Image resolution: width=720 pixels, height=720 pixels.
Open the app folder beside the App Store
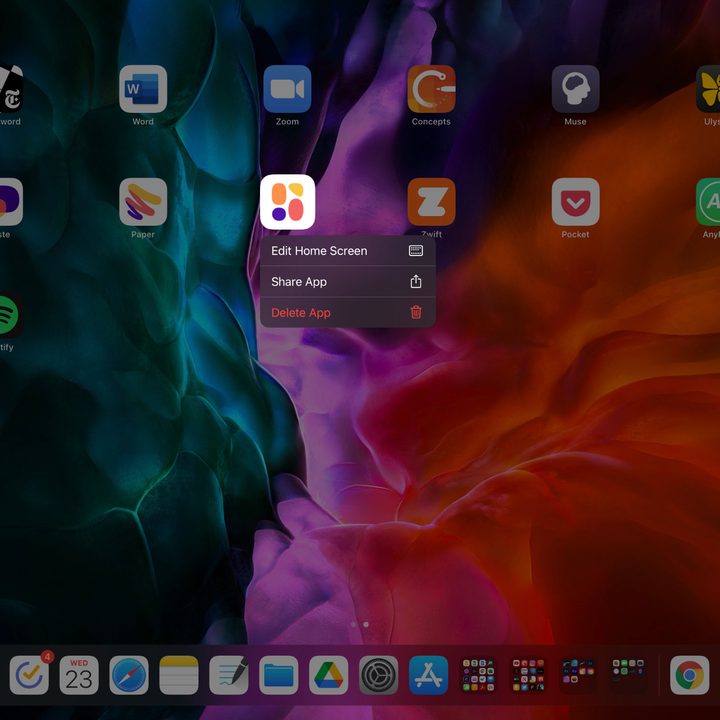[478, 675]
